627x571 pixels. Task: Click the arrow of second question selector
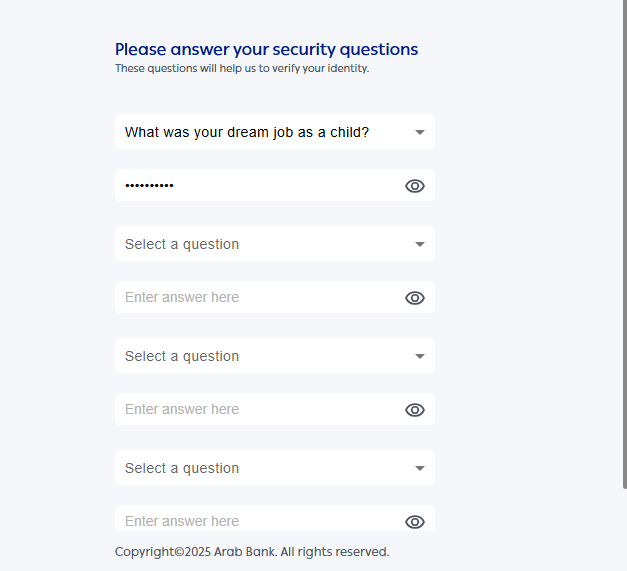420,244
